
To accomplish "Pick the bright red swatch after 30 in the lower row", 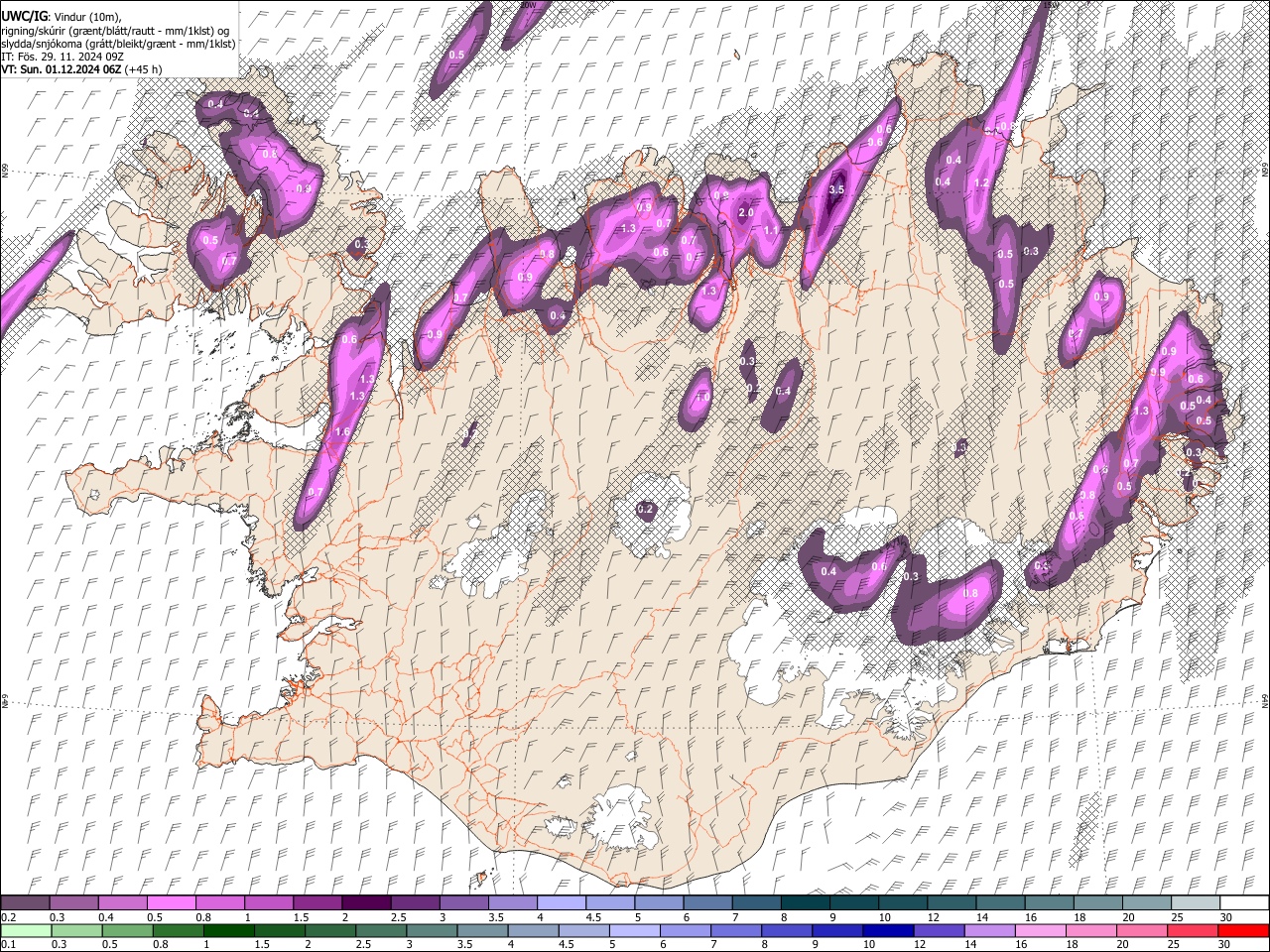I will pyautogui.click(x=1243, y=931).
